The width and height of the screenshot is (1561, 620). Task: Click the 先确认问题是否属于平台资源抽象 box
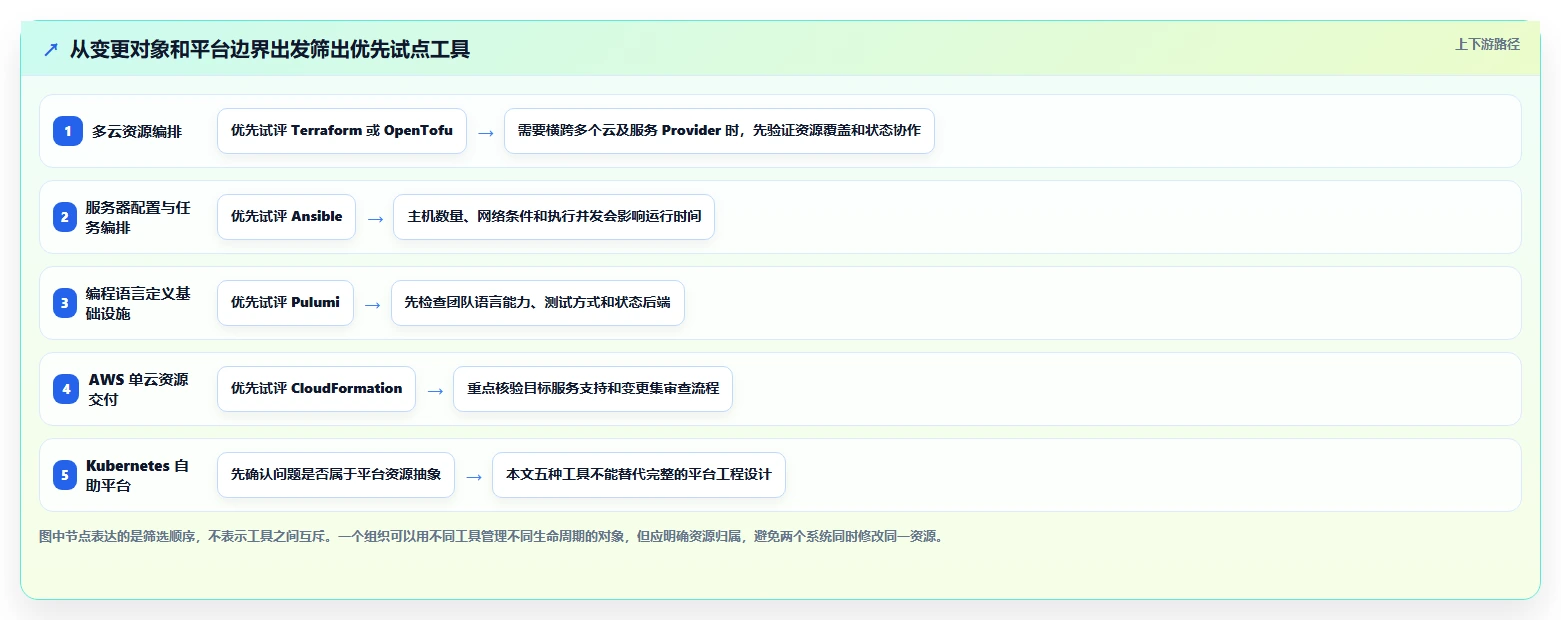336,475
